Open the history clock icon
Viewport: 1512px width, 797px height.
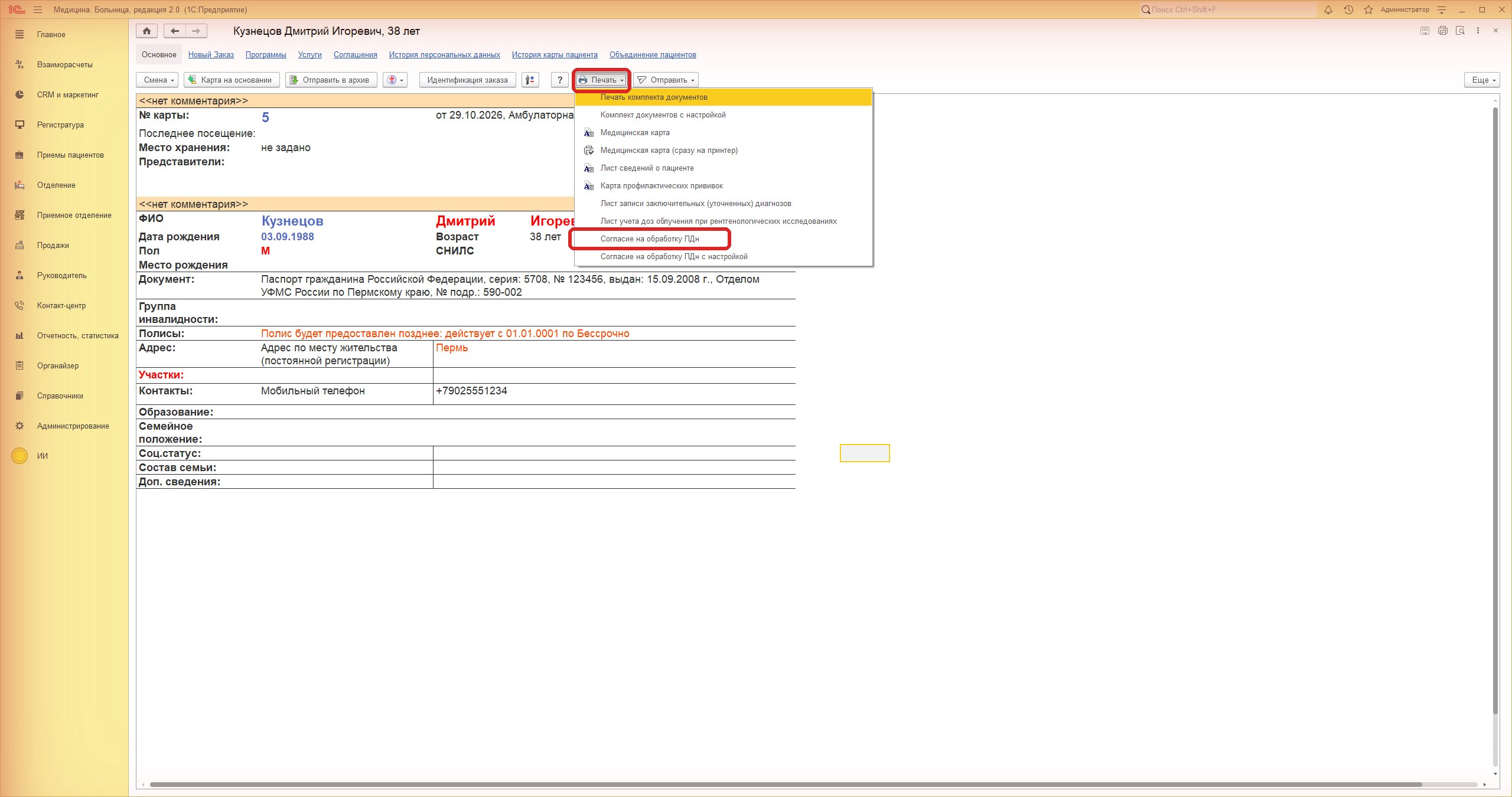1348,10
